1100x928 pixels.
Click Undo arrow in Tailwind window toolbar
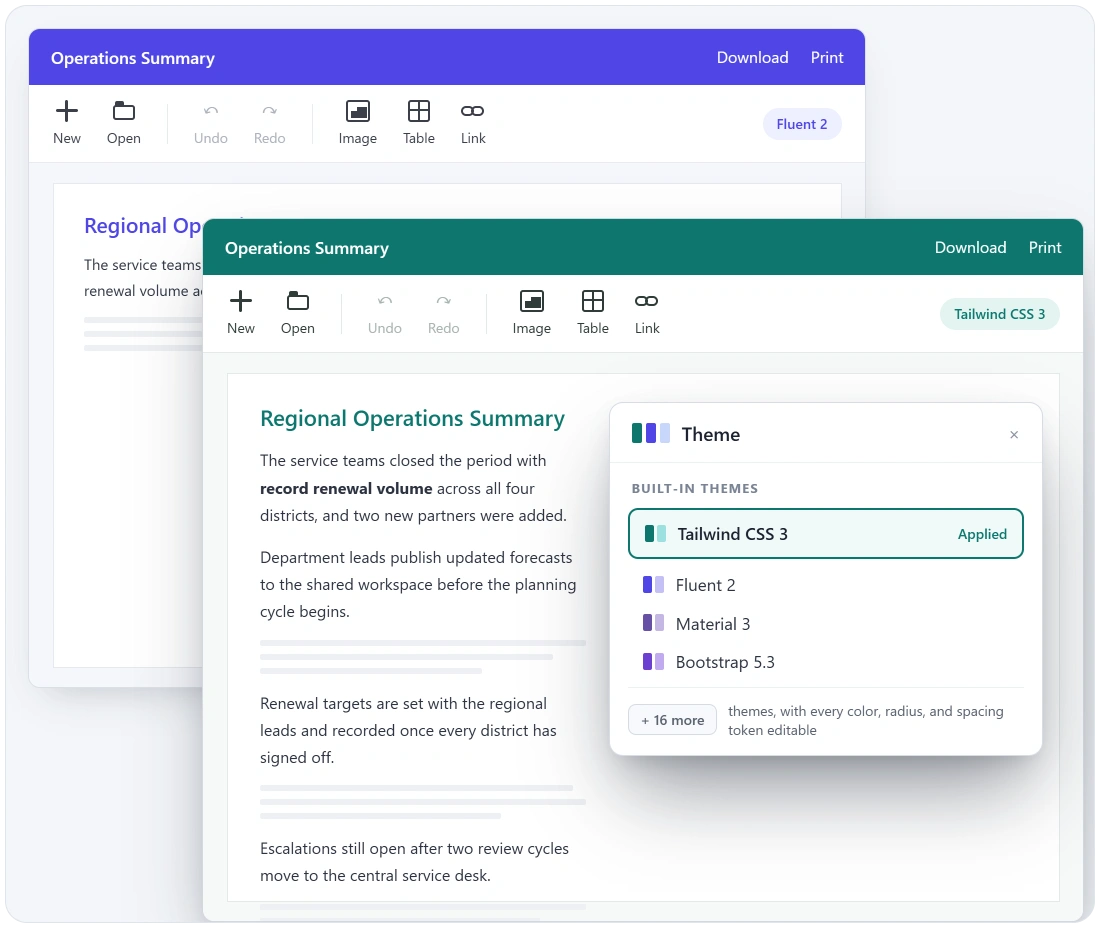pyautogui.click(x=384, y=301)
